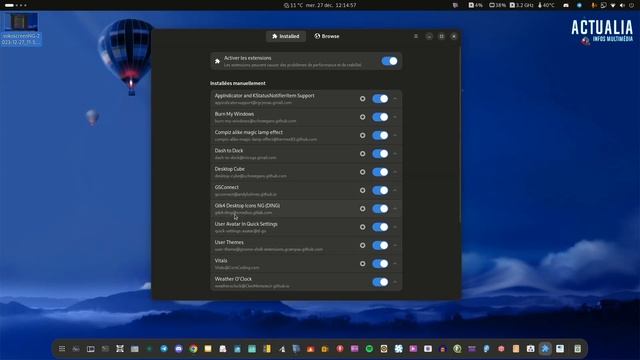640x360 pixels.
Task: Click the workspace indicator in top bar
Action: (x=16, y=5)
